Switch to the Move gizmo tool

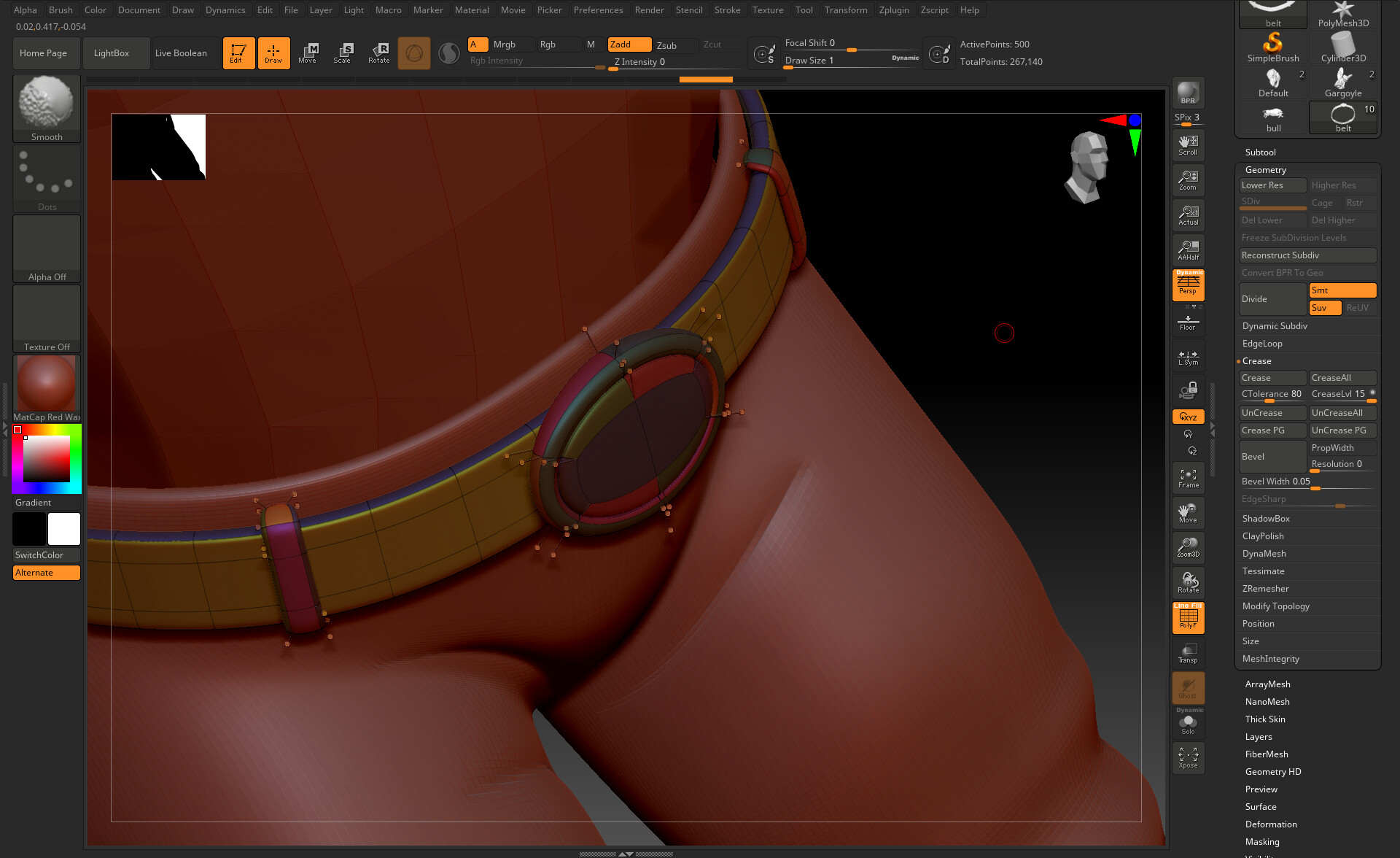tap(308, 53)
